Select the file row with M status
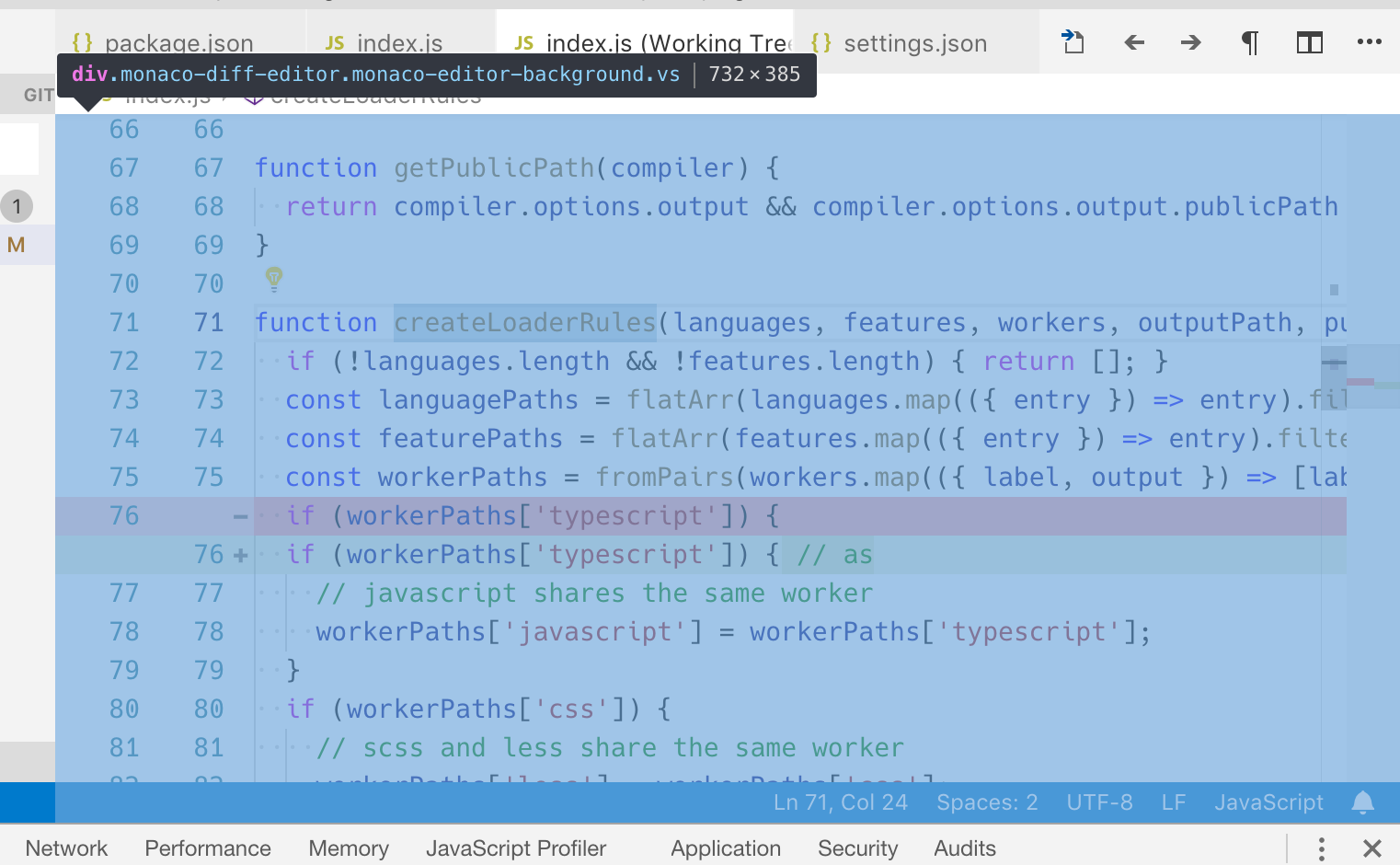This screenshot has height=865, width=1400. click(28, 245)
